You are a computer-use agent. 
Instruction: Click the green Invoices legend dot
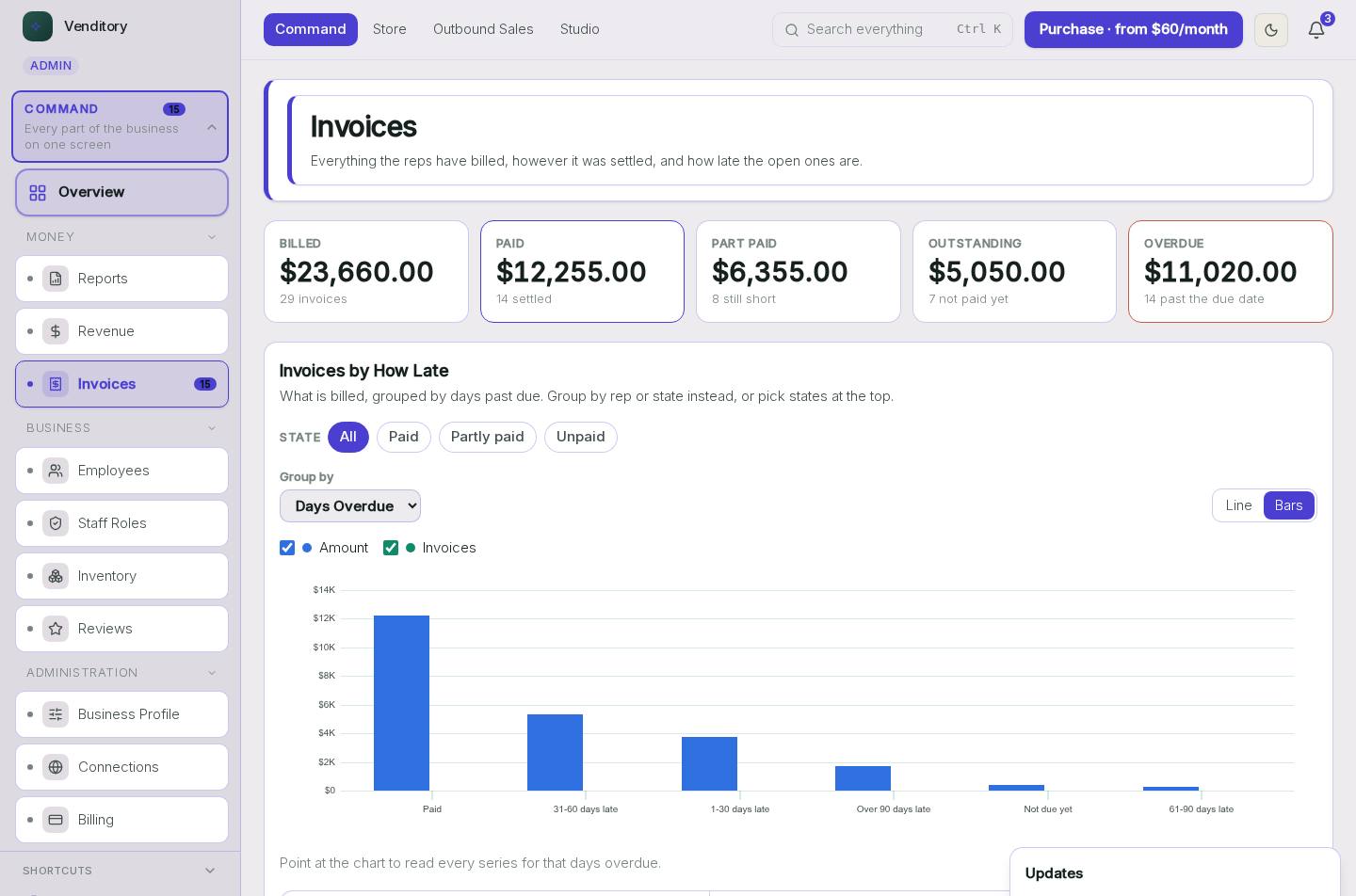[x=411, y=548]
